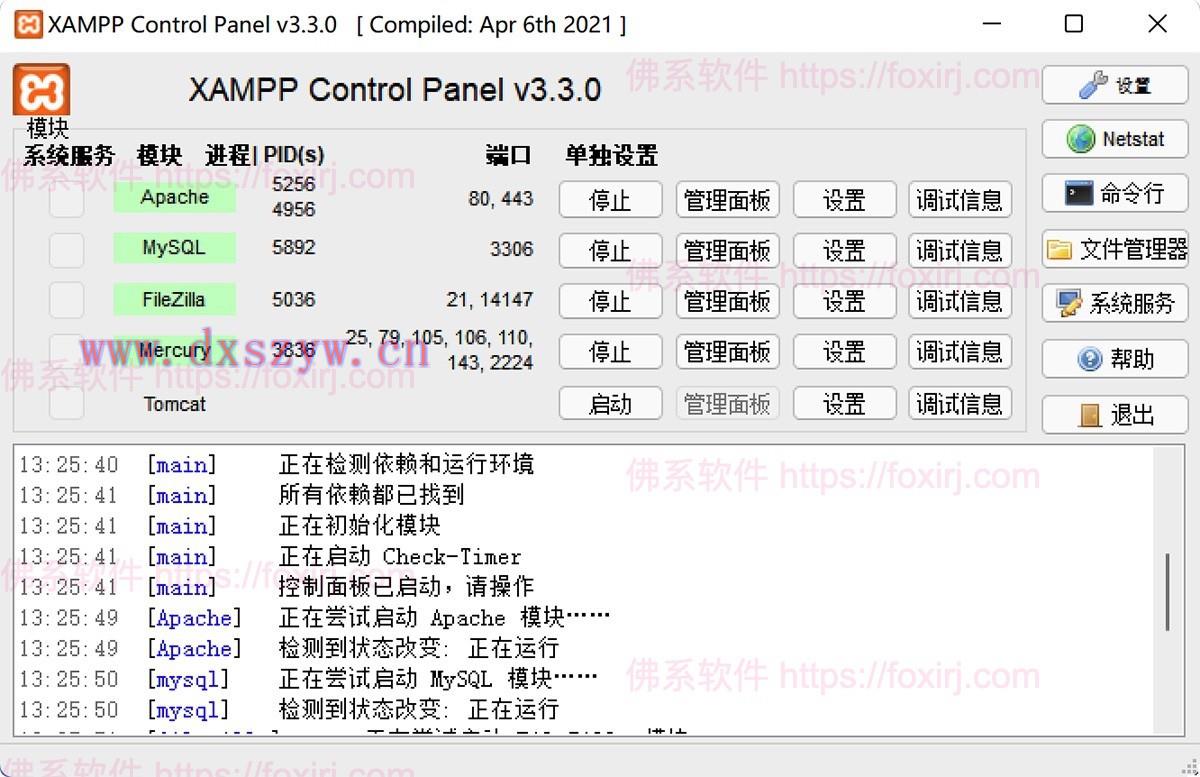Screen dimensions: 1200x777
Task: View FileZilla 调试信息 logs button
Action: [960, 301]
